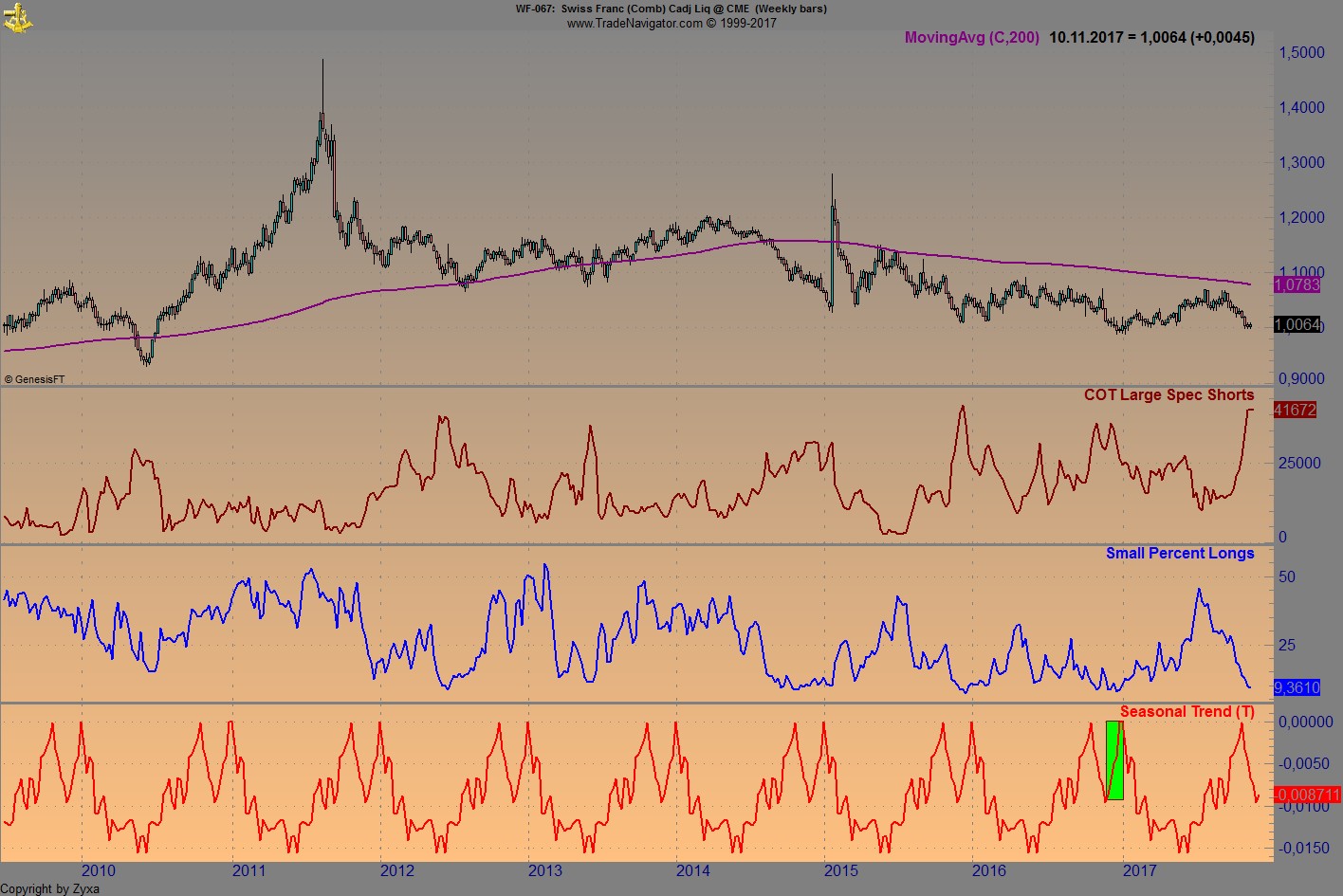
Task: Click the "10.11.2017 = 1,0064 (+0,0045)" readout
Action: [1151, 38]
